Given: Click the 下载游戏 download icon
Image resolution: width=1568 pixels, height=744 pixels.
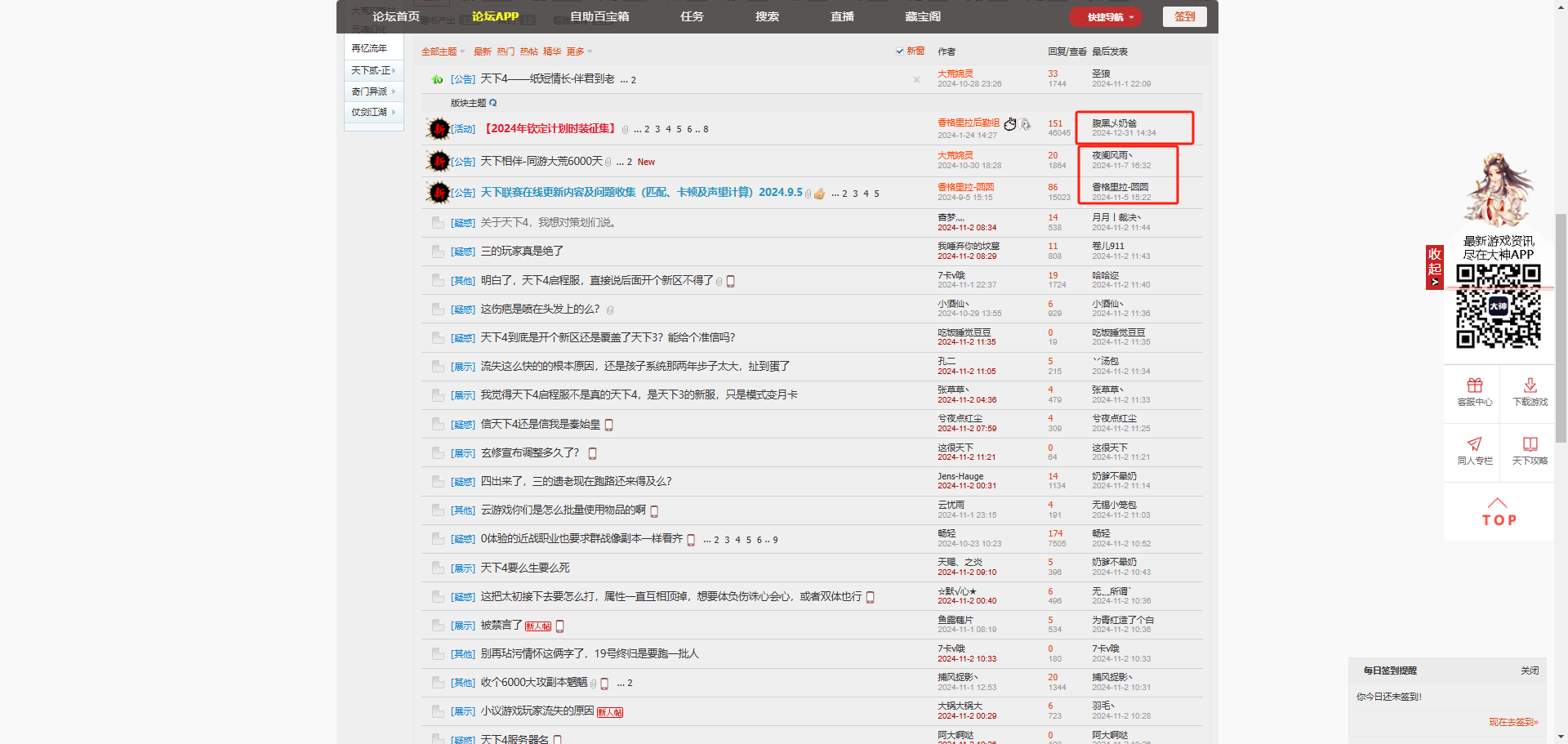Looking at the screenshot, I should click(1530, 385).
